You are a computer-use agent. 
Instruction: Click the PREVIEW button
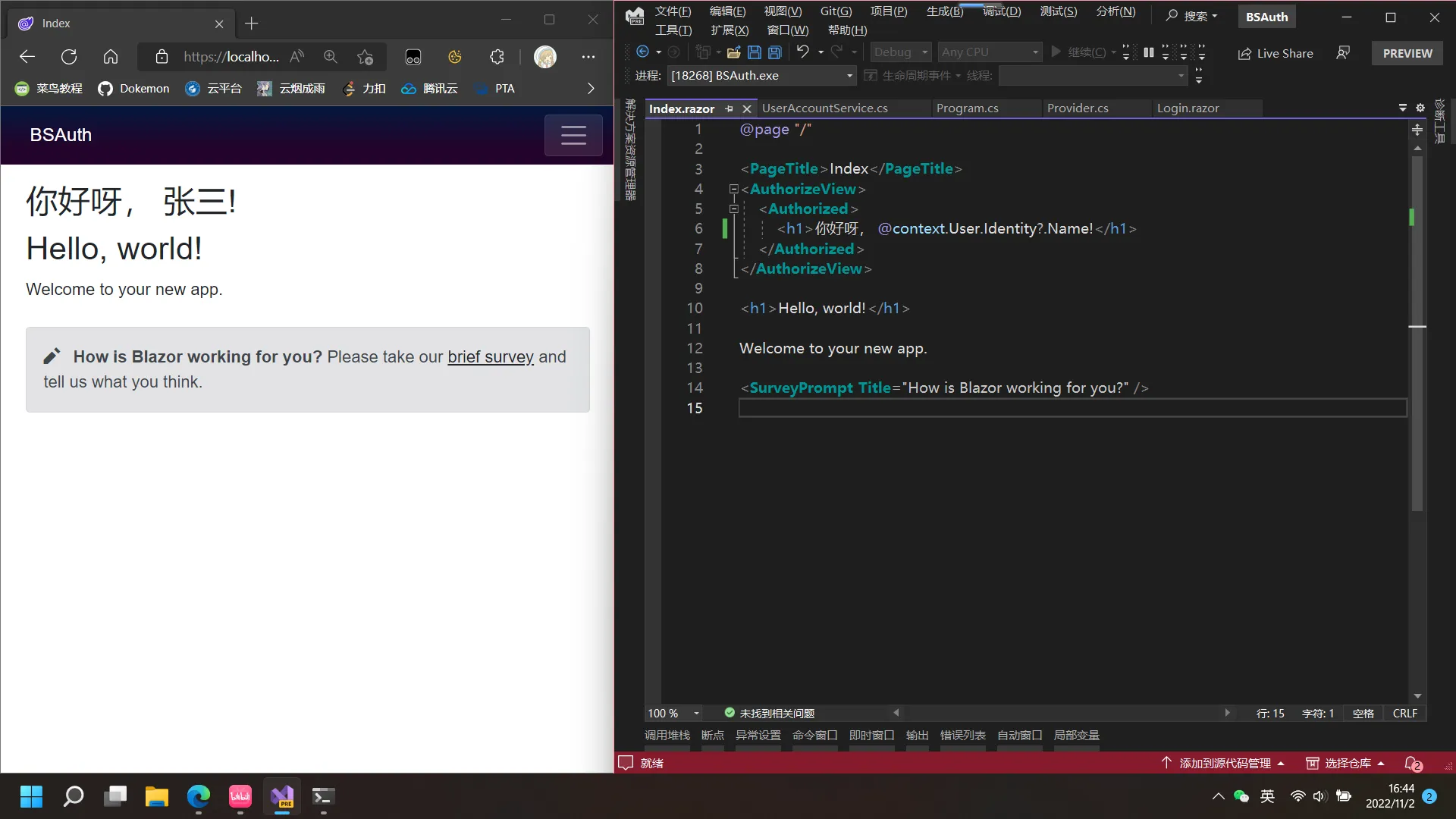pos(1407,53)
